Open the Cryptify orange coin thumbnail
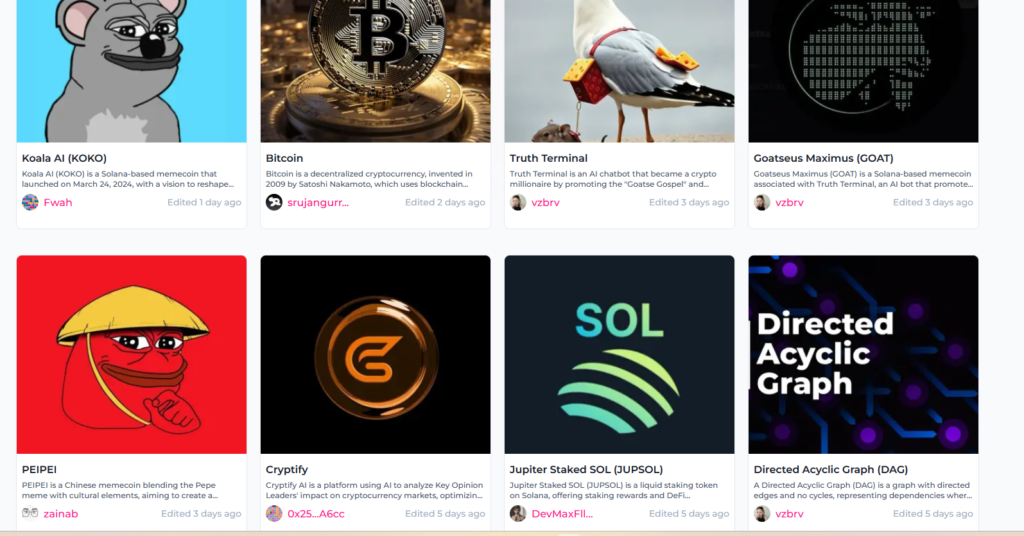This screenshot has height=536, width=1024. tap(376, 355)
